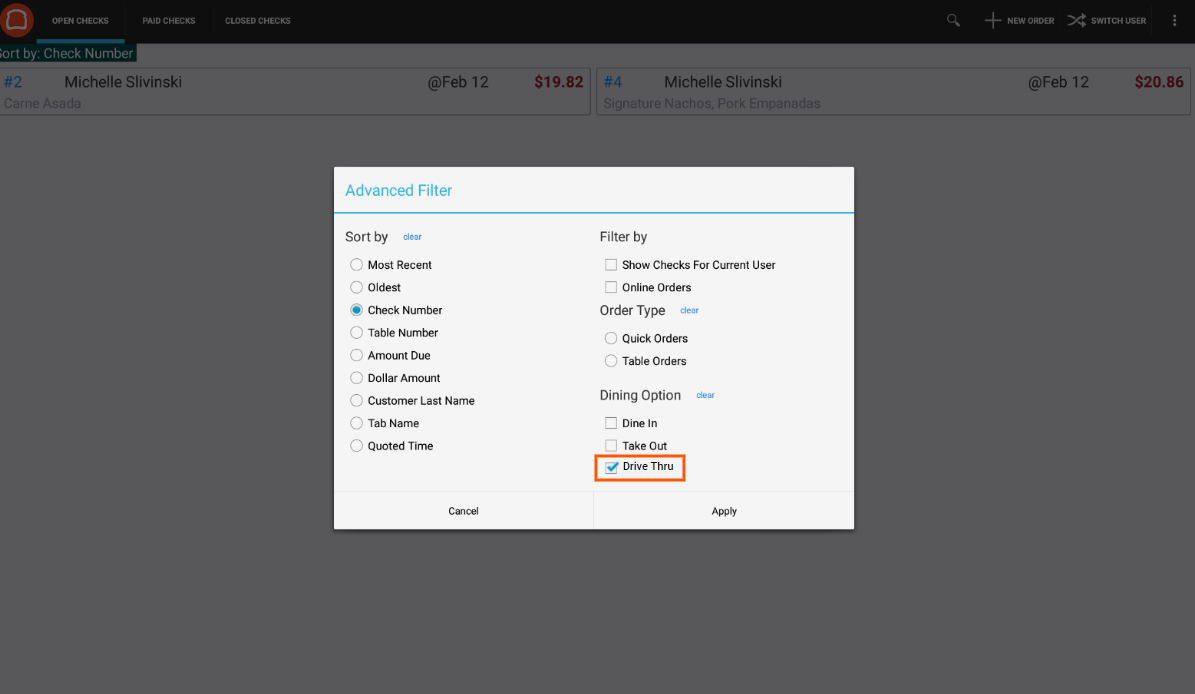The image size is (1195, 694).
Task: Click the Toast logo icon
Action: (x=18, y=20)
